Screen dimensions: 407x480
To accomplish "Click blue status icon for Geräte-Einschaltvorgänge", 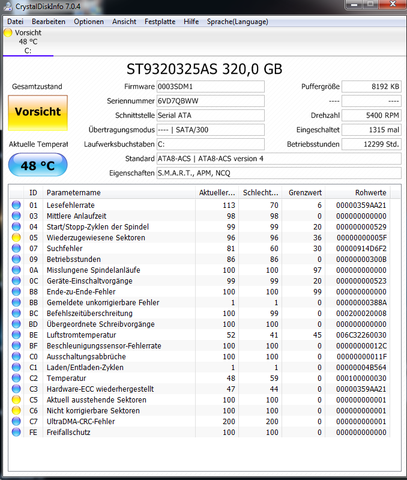I will point(16,281).
